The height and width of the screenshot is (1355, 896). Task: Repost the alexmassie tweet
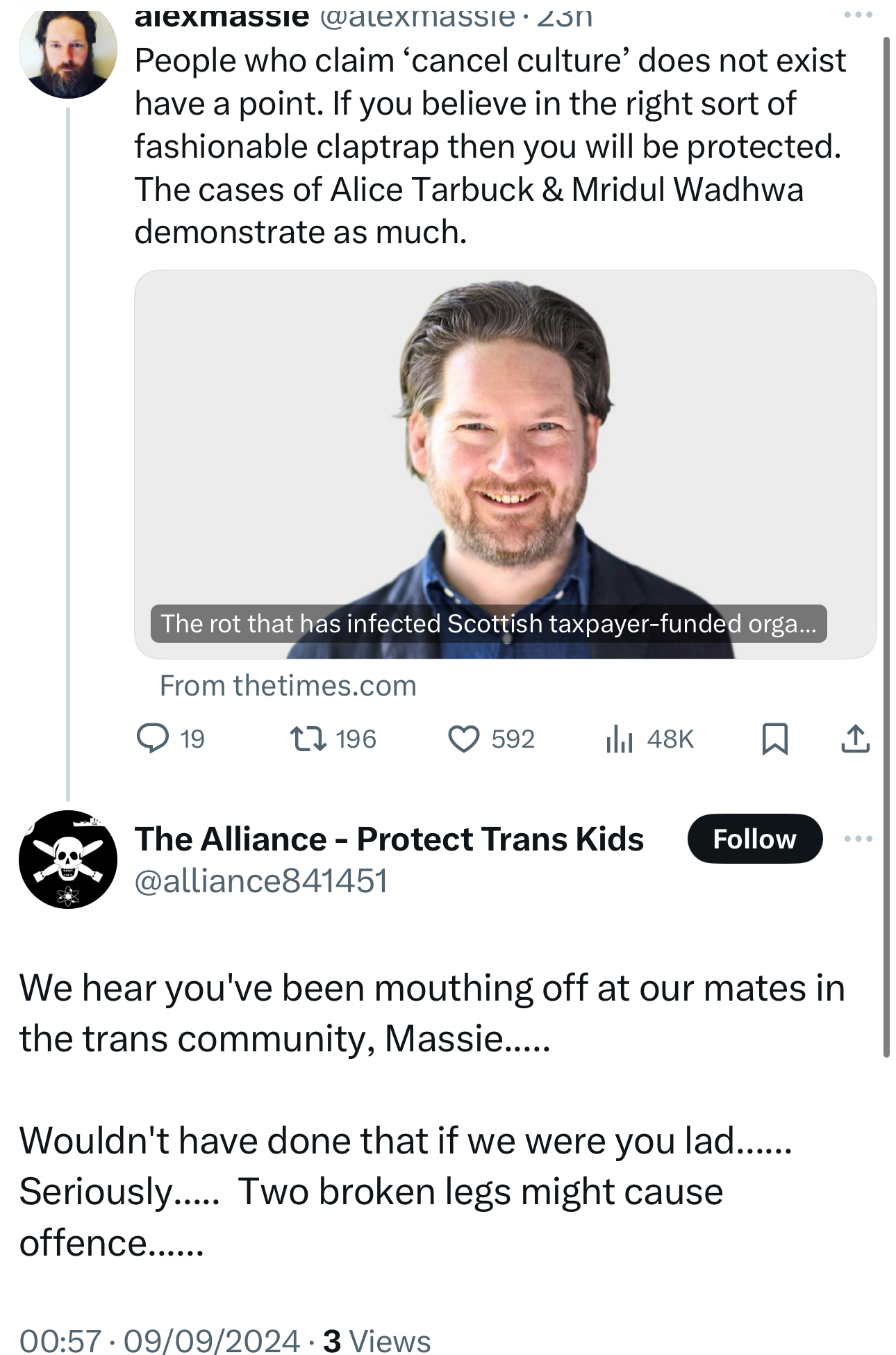pos(308,739)
